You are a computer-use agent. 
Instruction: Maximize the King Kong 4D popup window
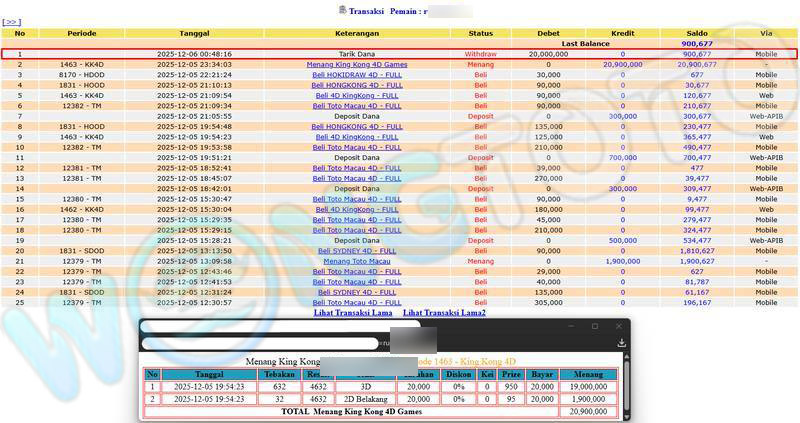click(594, 326)
